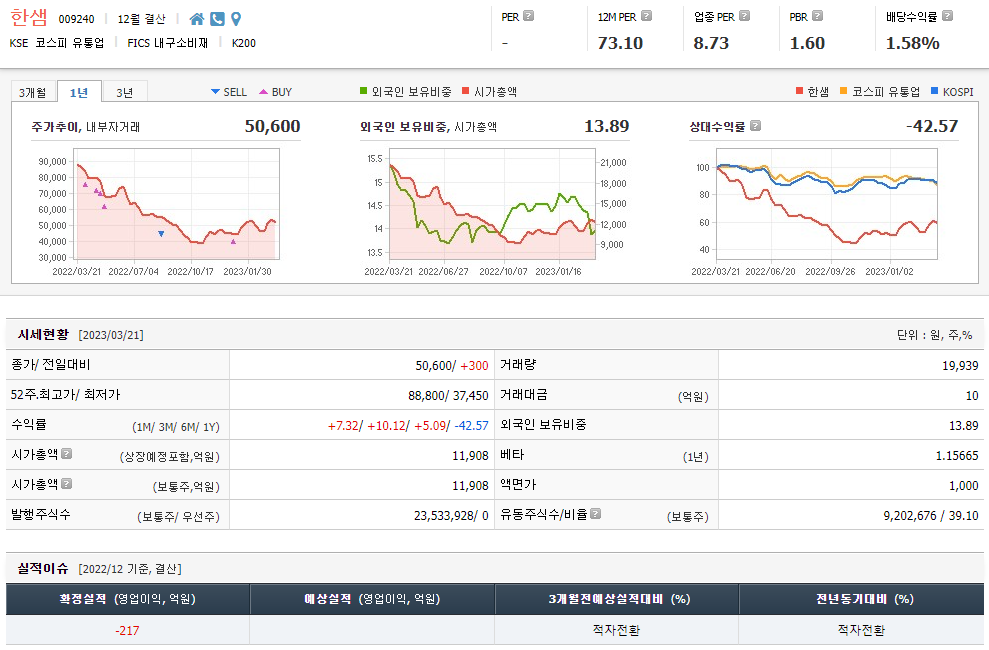Viewport: 989px width, 650px height.
Task: Click the 수익률 row label
Action: click(x=28, y=424)
